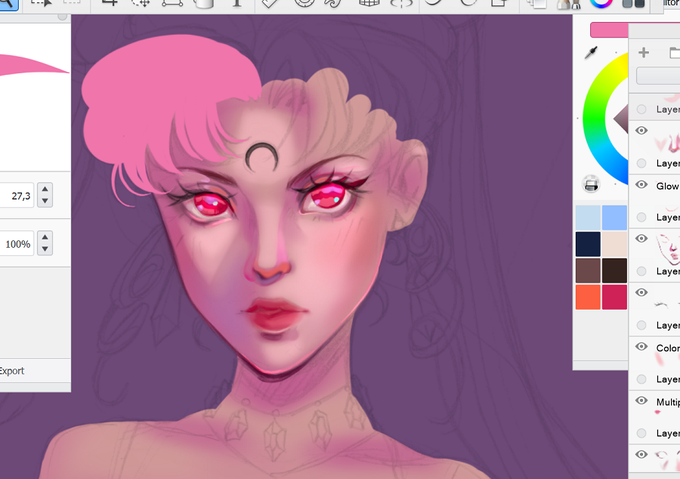Choose the medium brown swatch
This screenshot has width=680, height=479.
coord(588,270)
